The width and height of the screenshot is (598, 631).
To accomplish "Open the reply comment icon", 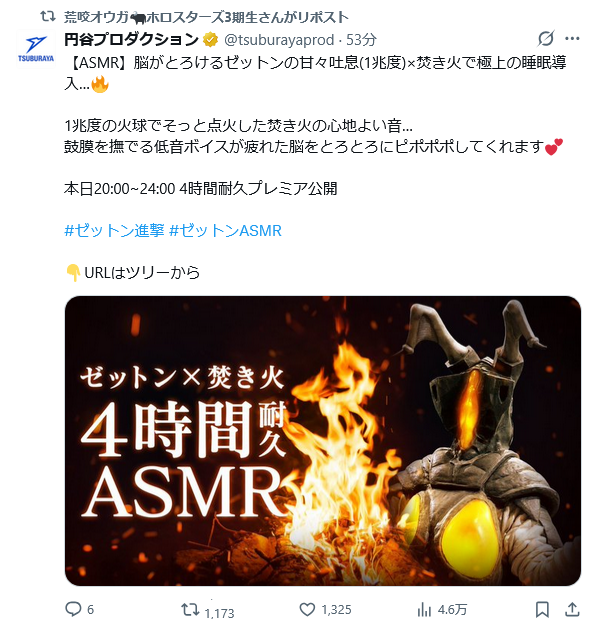I will click(x=73, y=609).
